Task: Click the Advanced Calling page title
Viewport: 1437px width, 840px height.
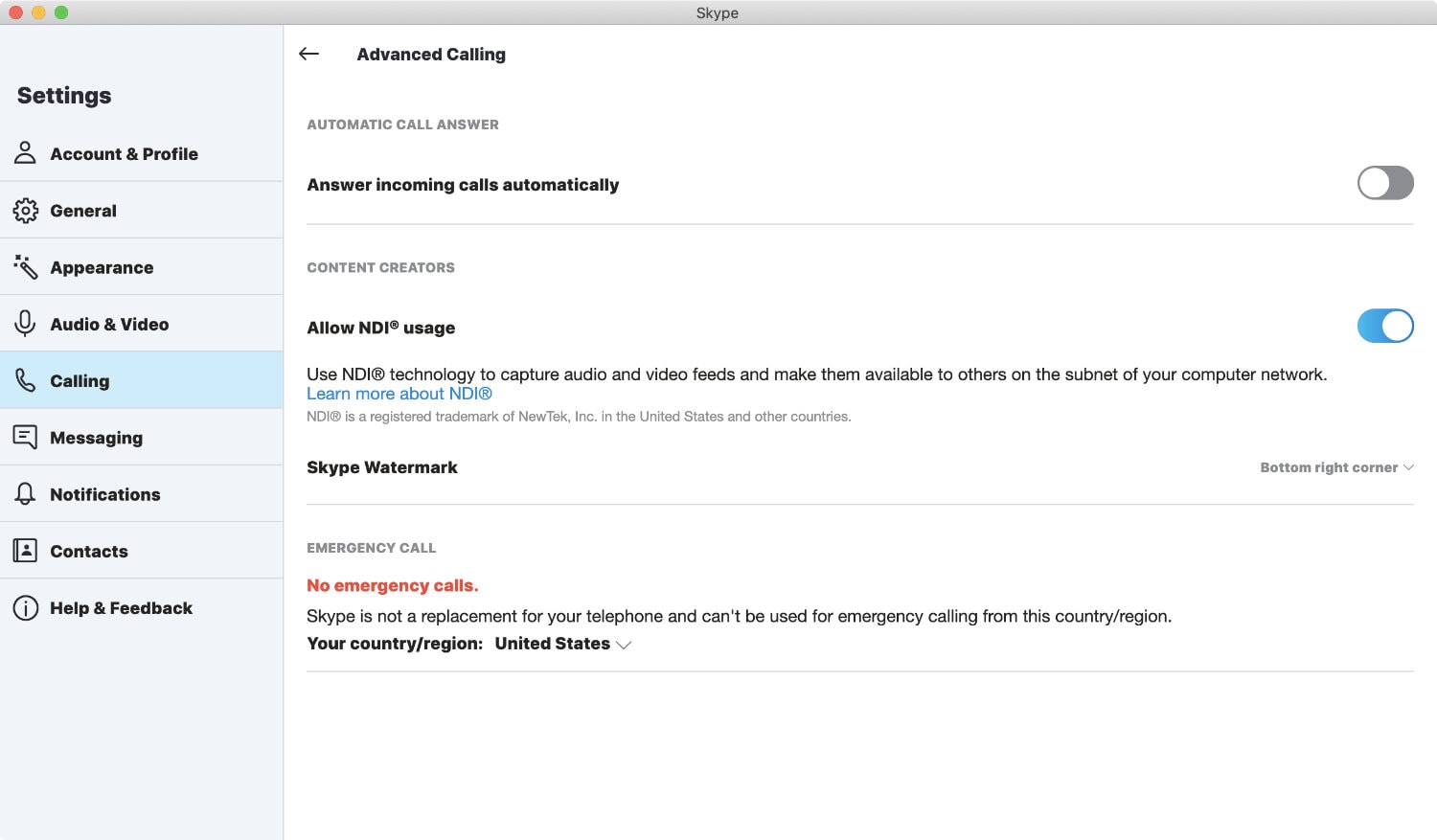Action: point(431,55)
